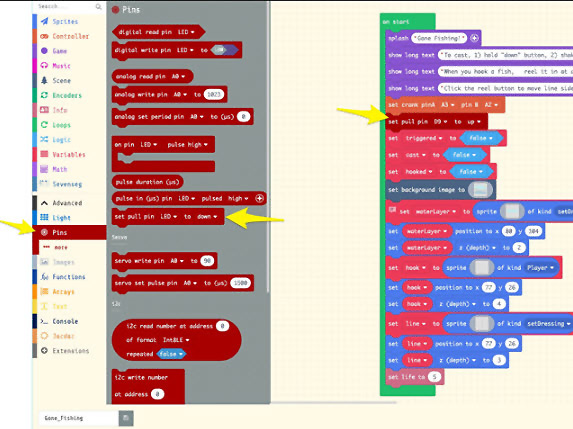
Task: Click the search magnifier icon
Action: point(98,7)
